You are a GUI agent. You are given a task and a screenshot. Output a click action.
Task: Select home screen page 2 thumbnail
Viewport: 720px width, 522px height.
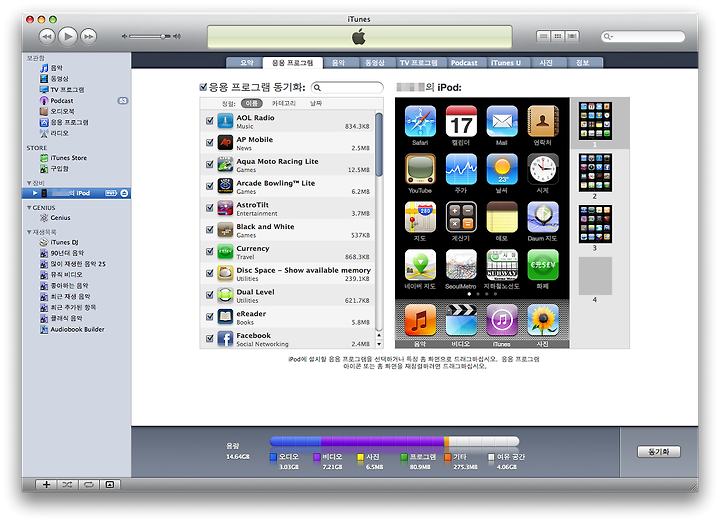pyautogui.click(x=595, y=173)
